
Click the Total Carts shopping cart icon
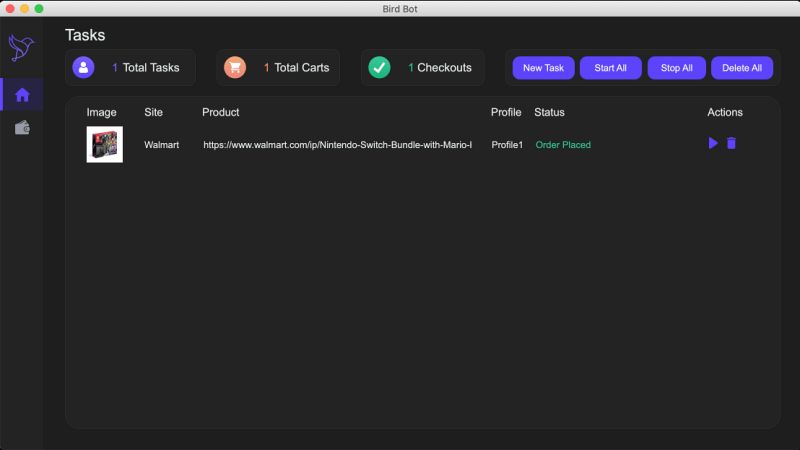pos(235,67)
